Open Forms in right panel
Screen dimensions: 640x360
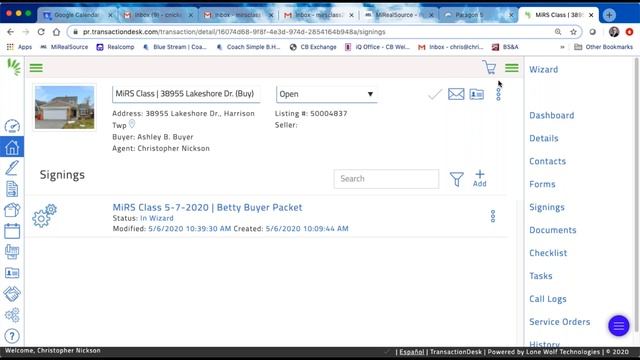pyautogui.click(x=542, y=184)
